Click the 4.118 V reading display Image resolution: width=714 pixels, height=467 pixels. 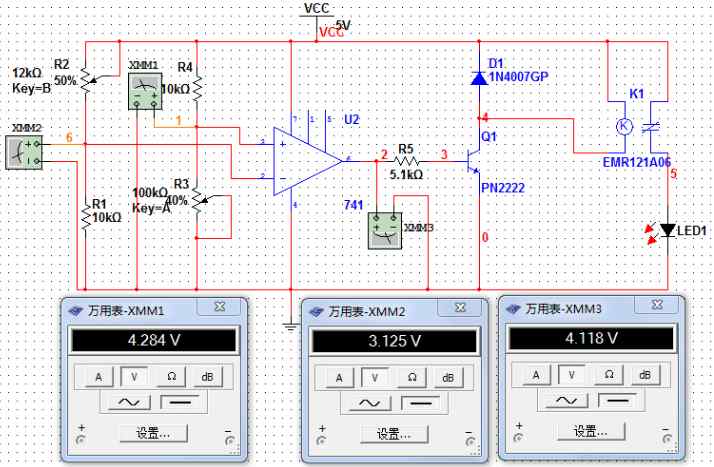(x=591, y=338)
